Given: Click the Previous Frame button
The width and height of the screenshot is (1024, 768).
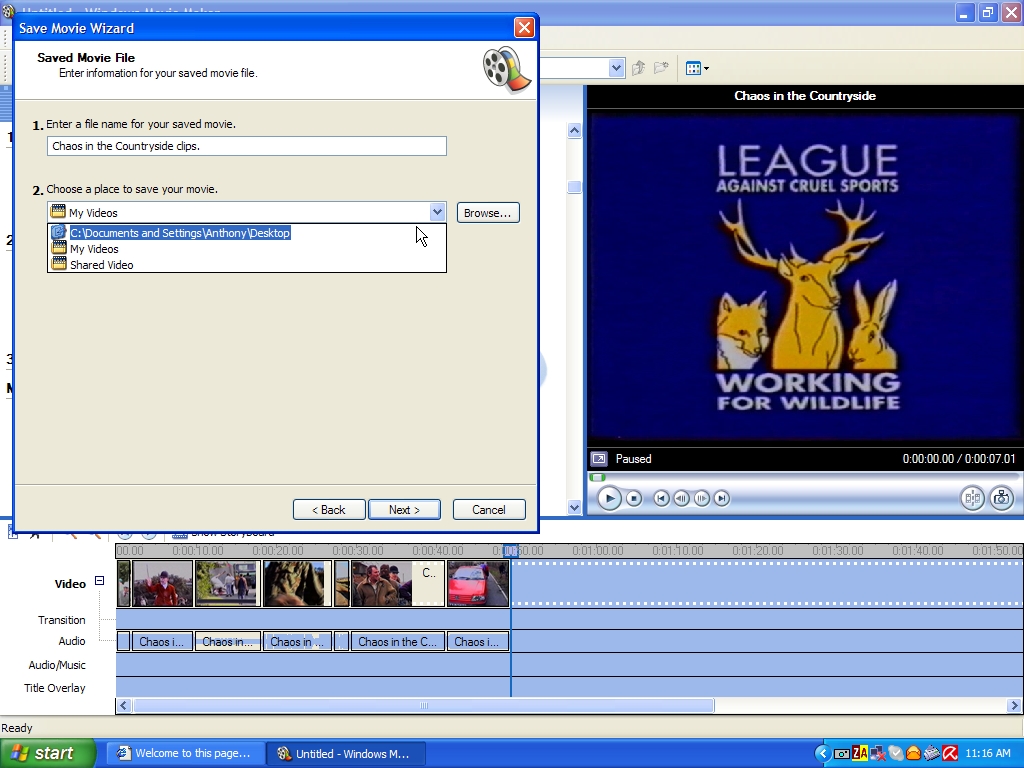Looking at the screenshot, I should [x=681, y=498].
